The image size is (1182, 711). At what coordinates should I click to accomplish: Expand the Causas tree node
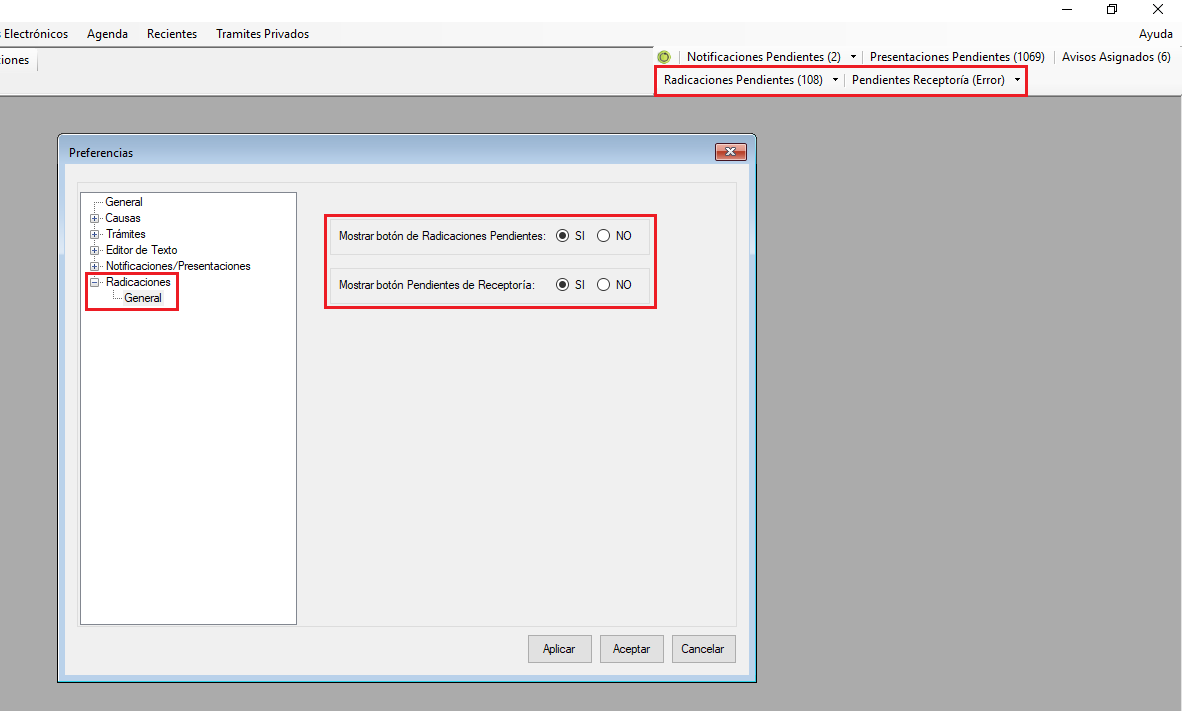pyautogui.click(x=95, y=218)
